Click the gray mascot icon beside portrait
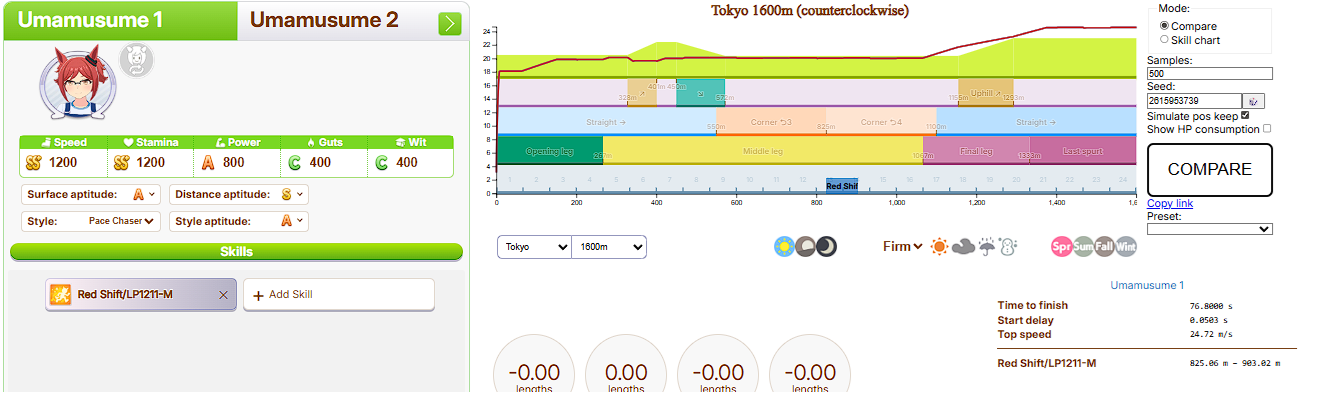1325x402 pixels. pyautogui.click(x=136, y=60)
